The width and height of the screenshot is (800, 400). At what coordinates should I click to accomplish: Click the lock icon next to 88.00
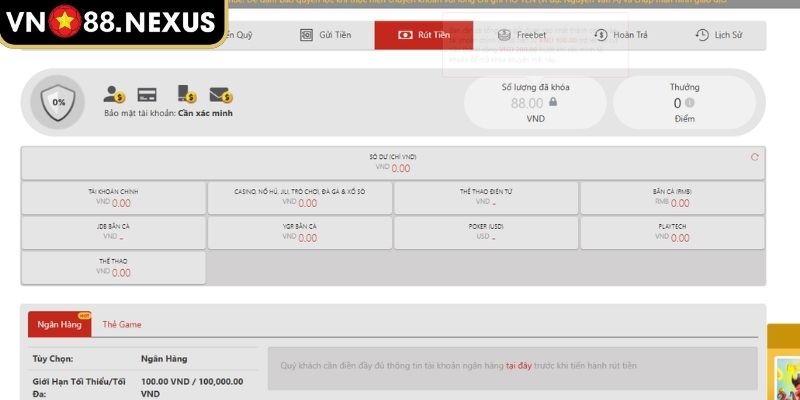pos(553,102)
